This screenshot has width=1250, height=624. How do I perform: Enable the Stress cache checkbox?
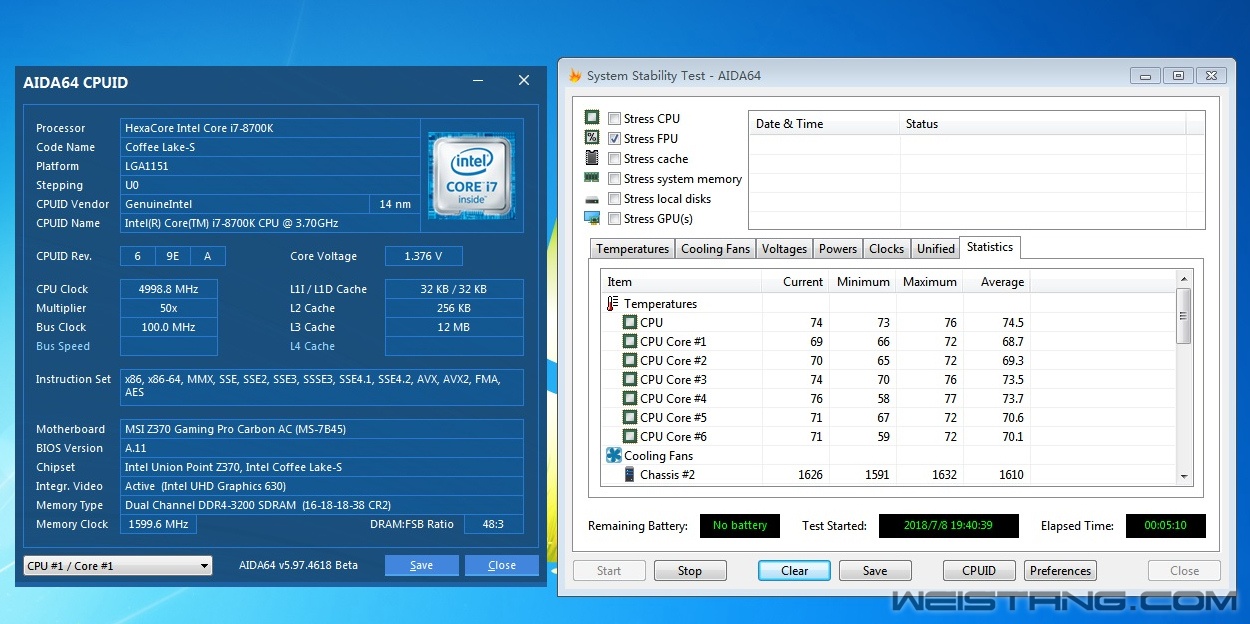click(614, 158)
